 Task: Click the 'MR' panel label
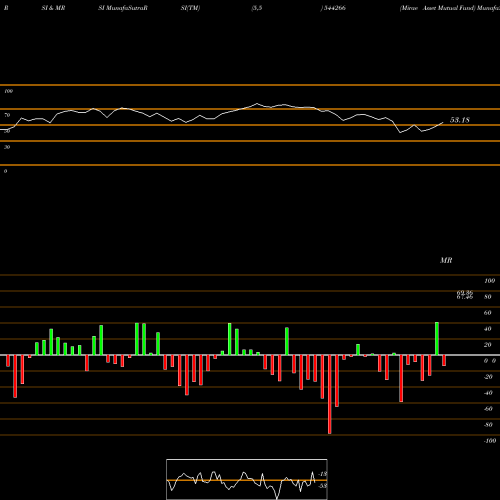point(446,260)
